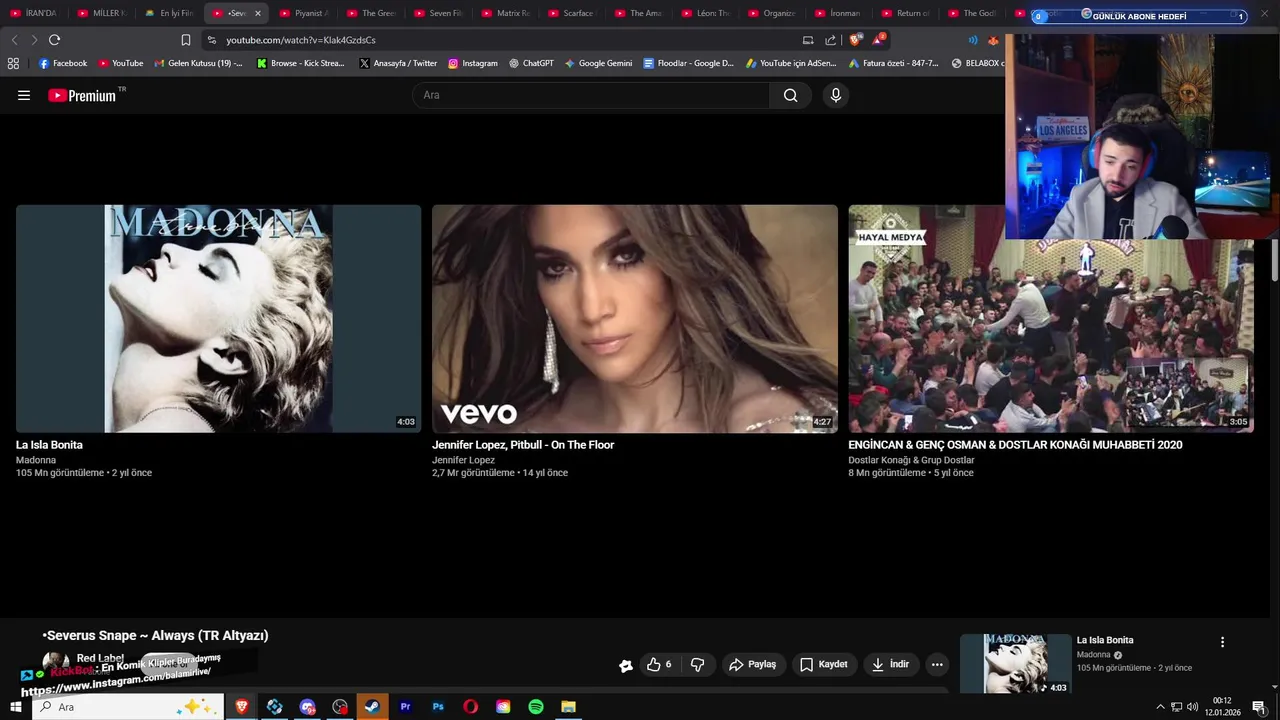Switch to the Matrix tab
This screenshot has width=1280, height=720.
505,13
